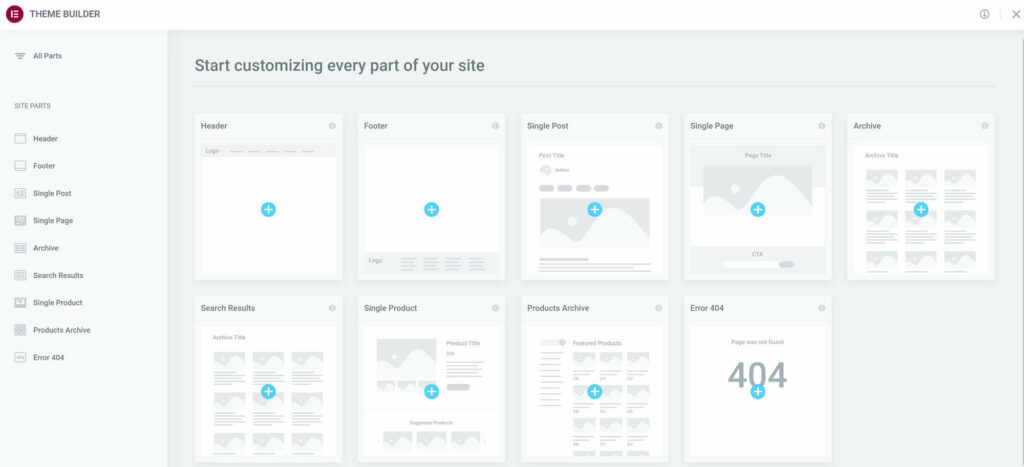Show info for Single Product card
The width and height of the screenshot is (1024, 467).
pos(496,308)
